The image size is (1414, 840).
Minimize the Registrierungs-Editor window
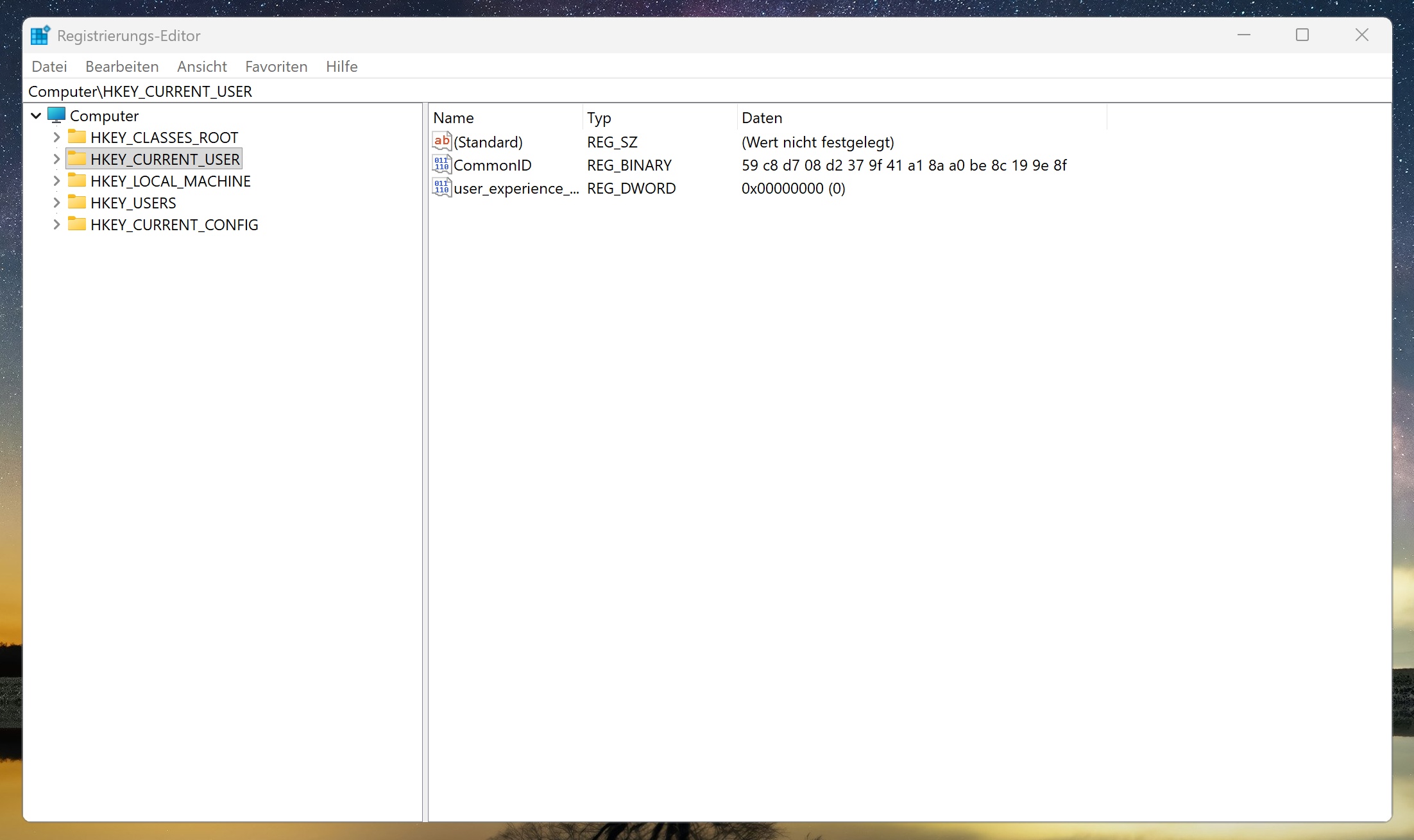pyautogui.click(x=1244, y=35)
